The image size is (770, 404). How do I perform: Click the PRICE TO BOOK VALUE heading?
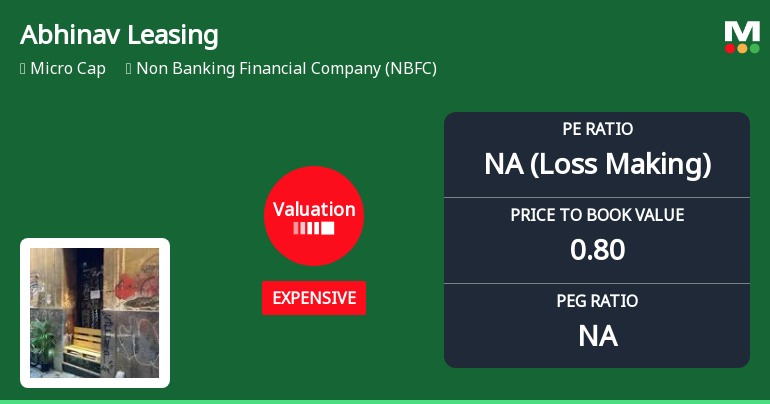(x=597, y=215)
